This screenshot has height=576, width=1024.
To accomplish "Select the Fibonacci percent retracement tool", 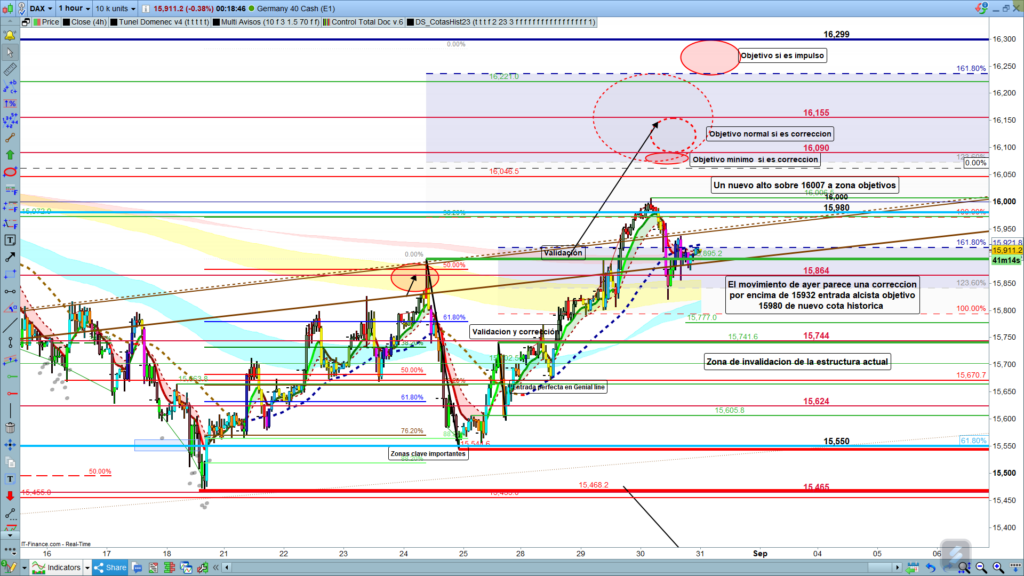I will click(x=10, y=103).
